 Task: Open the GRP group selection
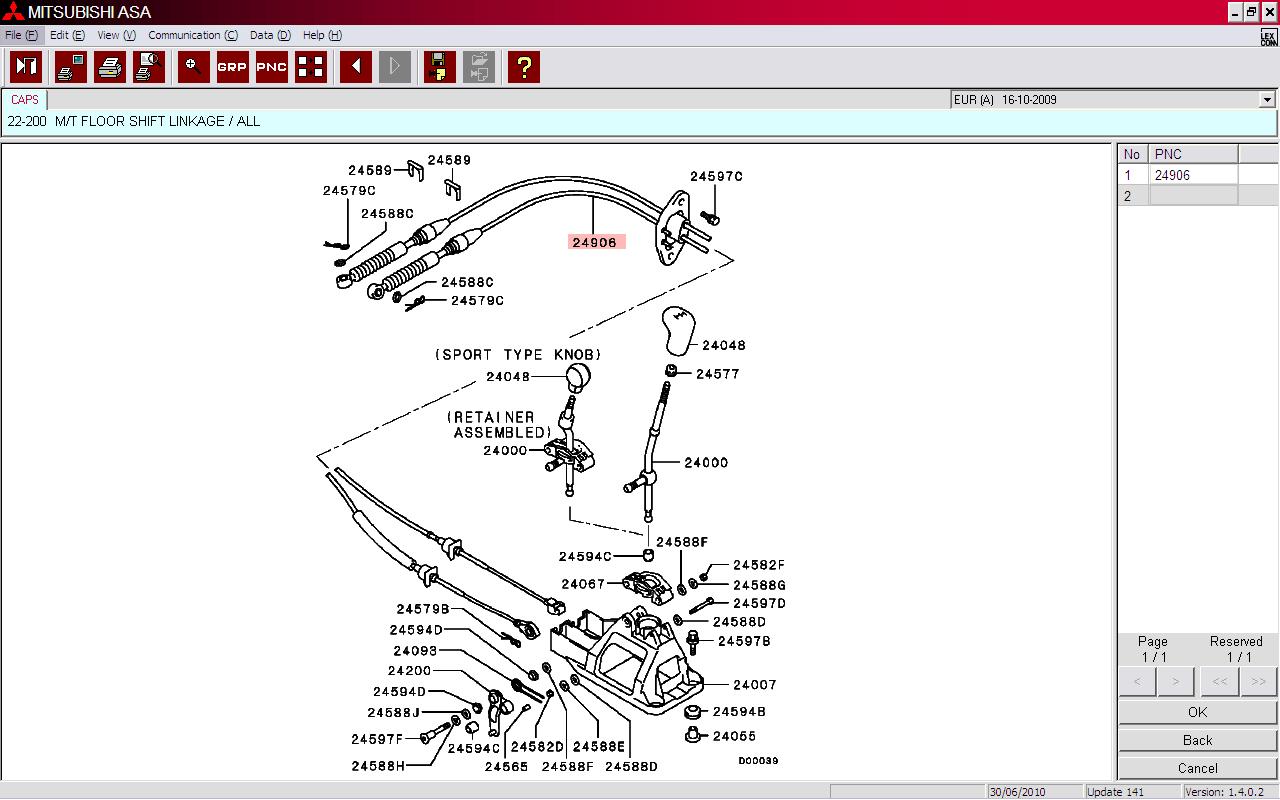(233, 67)
